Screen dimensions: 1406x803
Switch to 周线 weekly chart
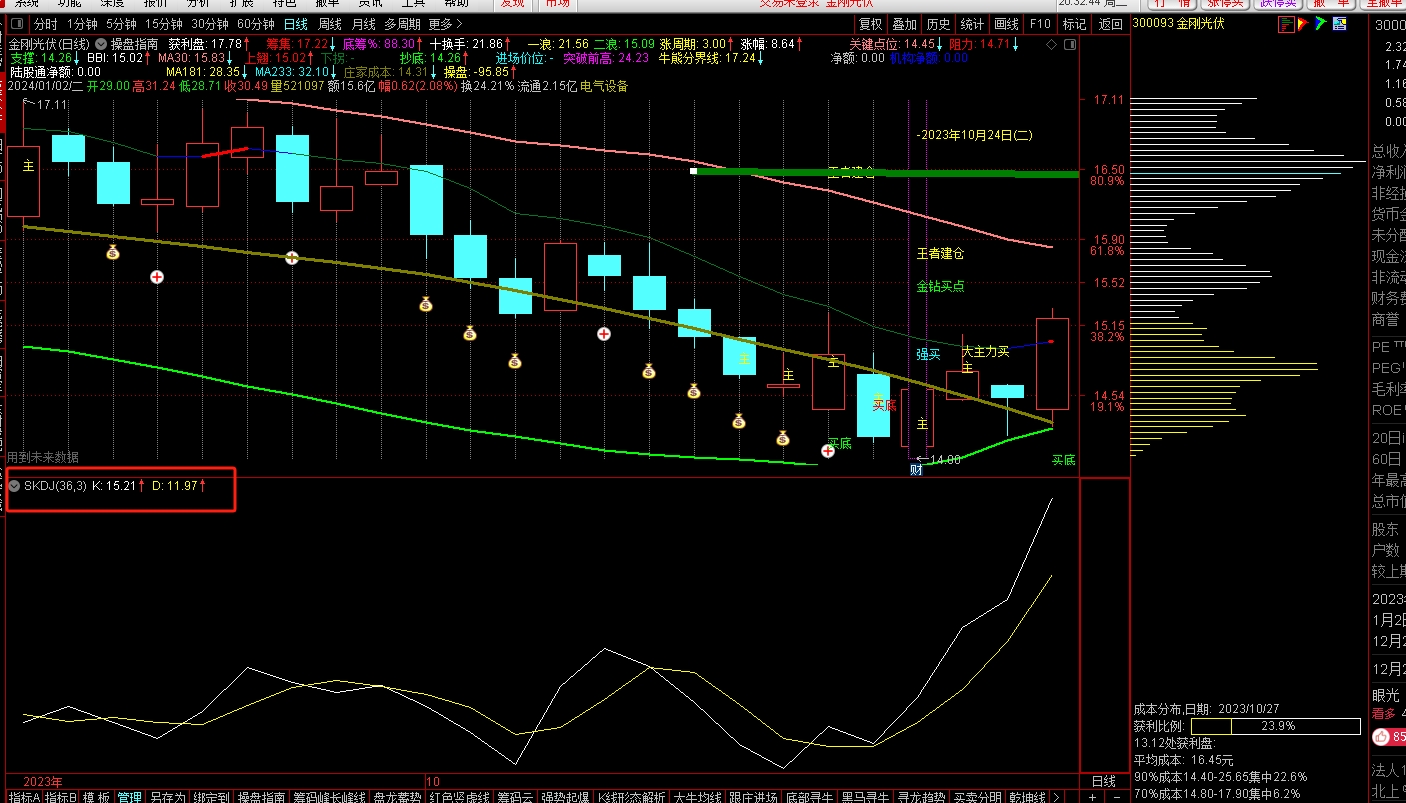[330, 24]
